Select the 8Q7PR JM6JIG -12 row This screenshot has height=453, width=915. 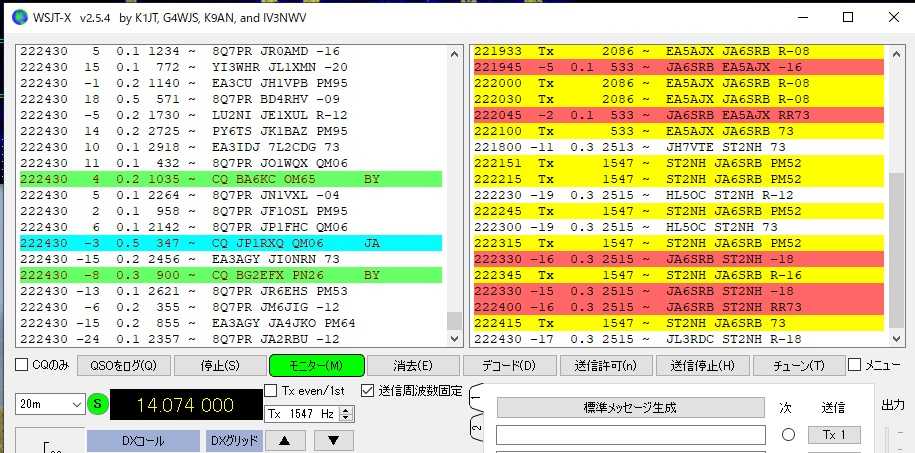tap(231, 306)
